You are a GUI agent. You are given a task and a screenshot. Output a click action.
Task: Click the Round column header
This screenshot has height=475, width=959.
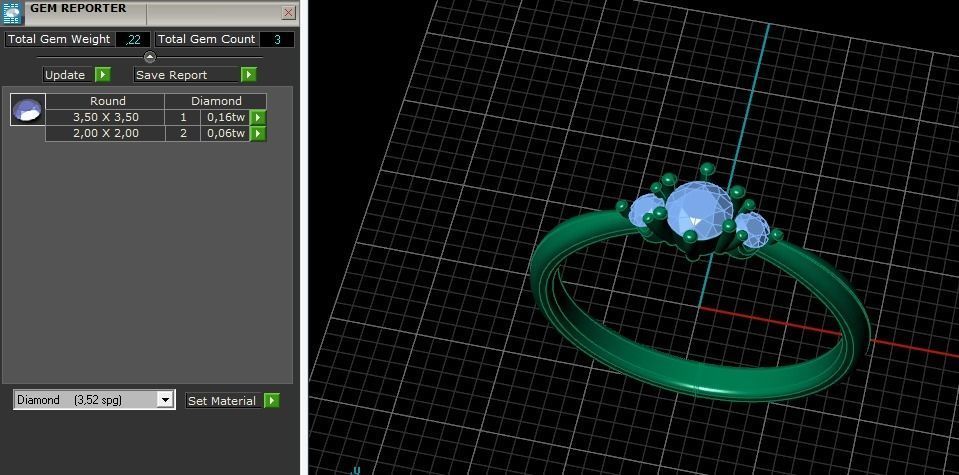pyautogui.click(x=105, y=101)
